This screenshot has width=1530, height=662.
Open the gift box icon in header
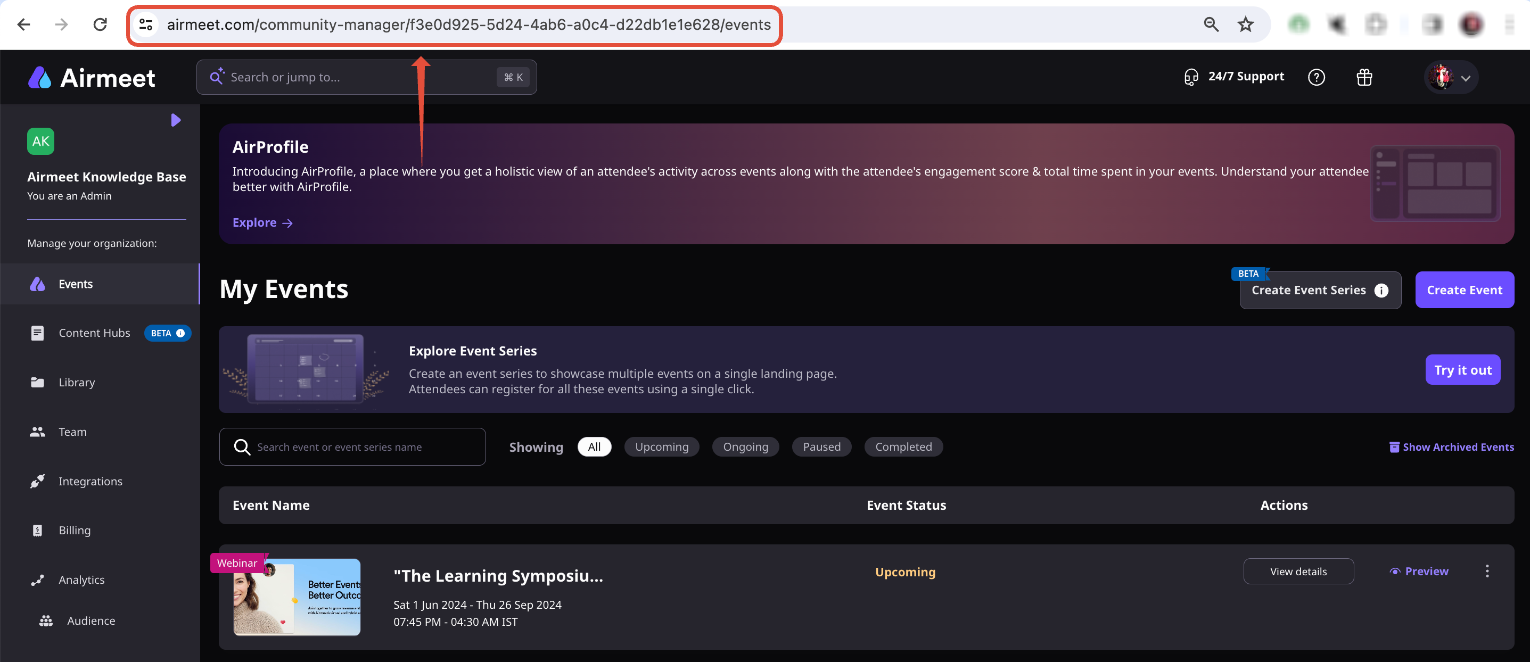click(1364, 77)
